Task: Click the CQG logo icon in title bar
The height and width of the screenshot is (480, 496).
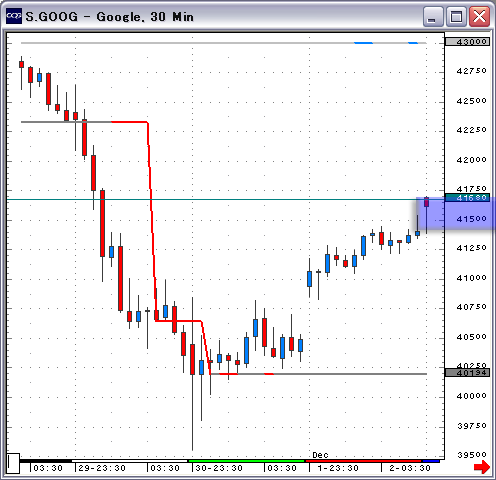Action: [x=14, y=16]
